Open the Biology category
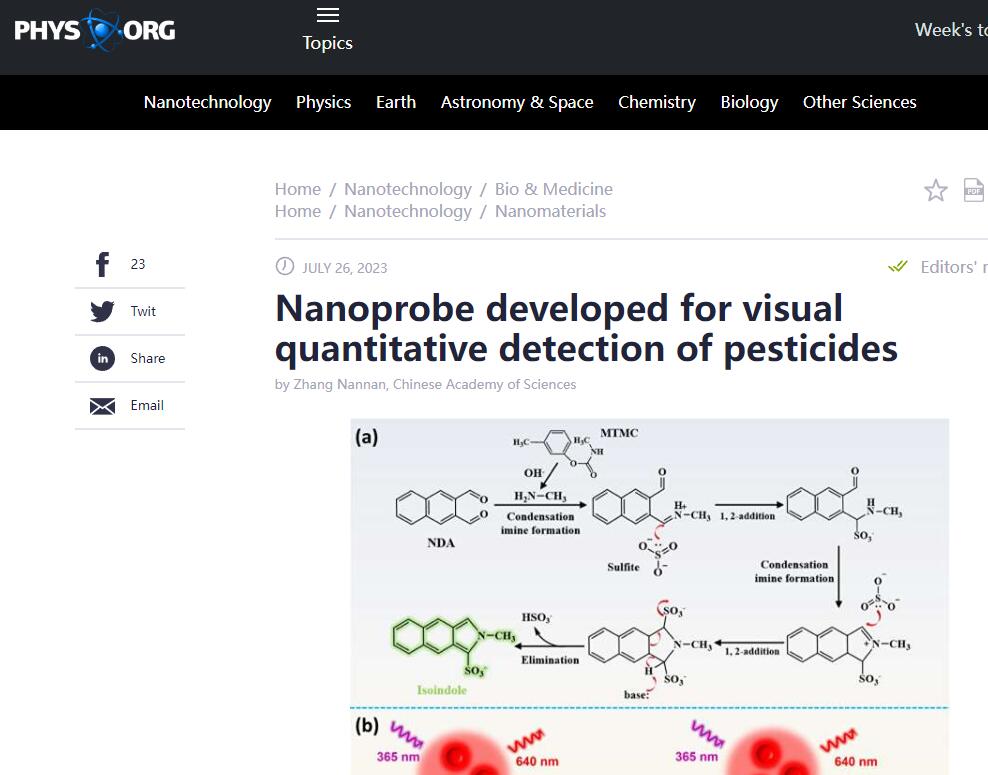This screenshot has height=775, width=988. tap(749, 102)
